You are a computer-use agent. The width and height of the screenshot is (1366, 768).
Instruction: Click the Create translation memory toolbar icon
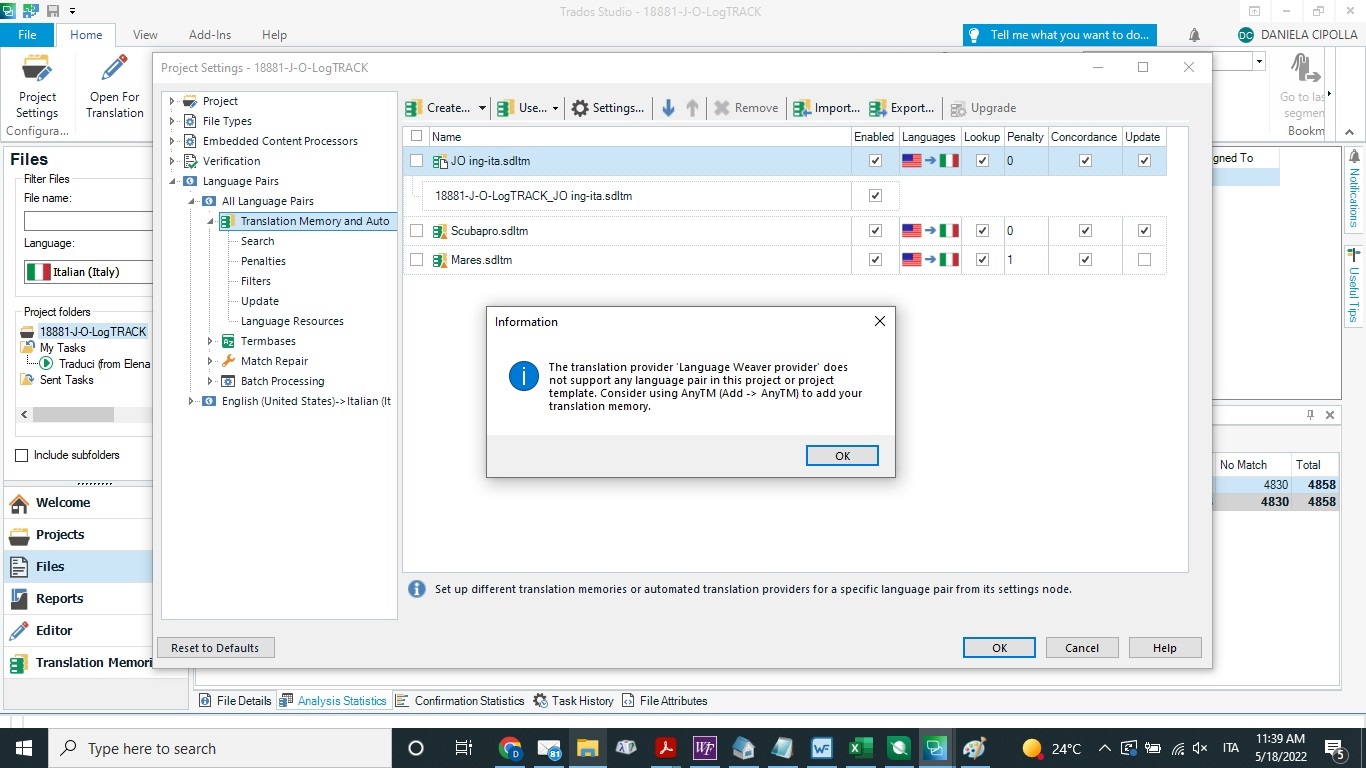[x=414, y=108]
